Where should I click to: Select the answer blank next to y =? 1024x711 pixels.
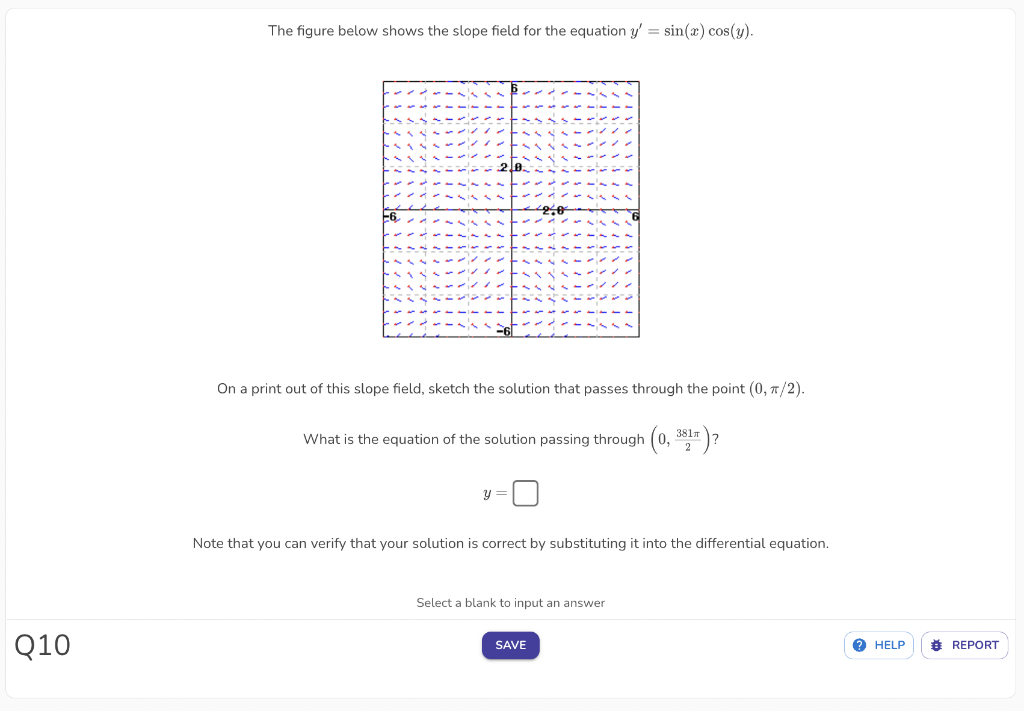pos(527,492)
